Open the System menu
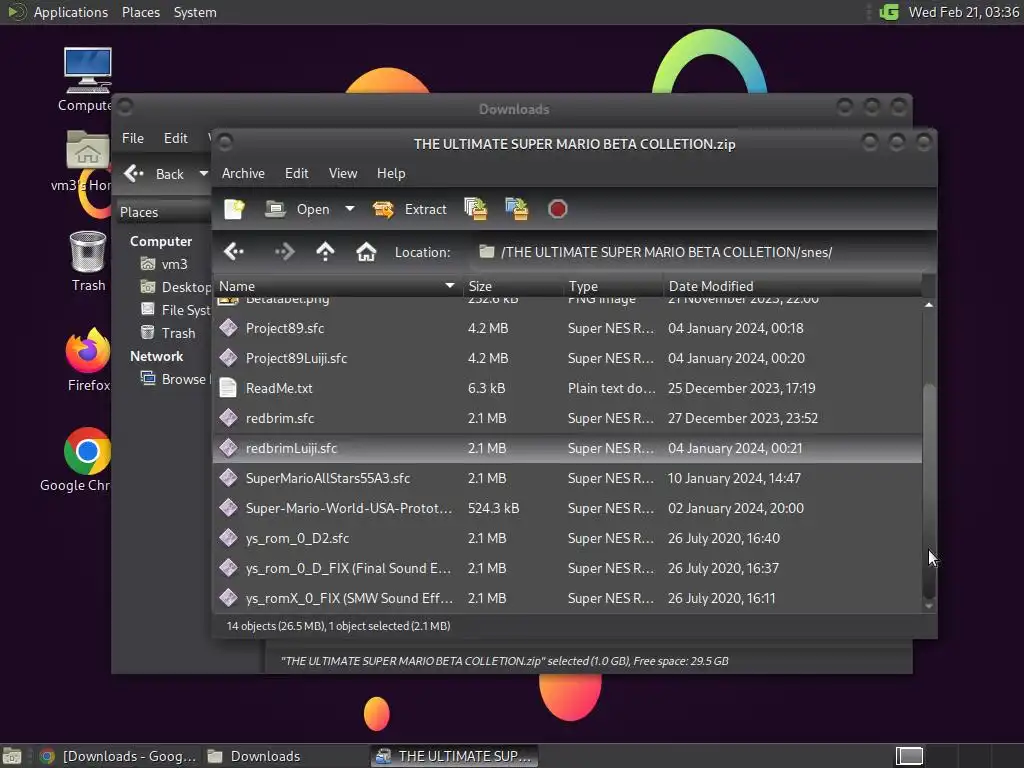 195,12
